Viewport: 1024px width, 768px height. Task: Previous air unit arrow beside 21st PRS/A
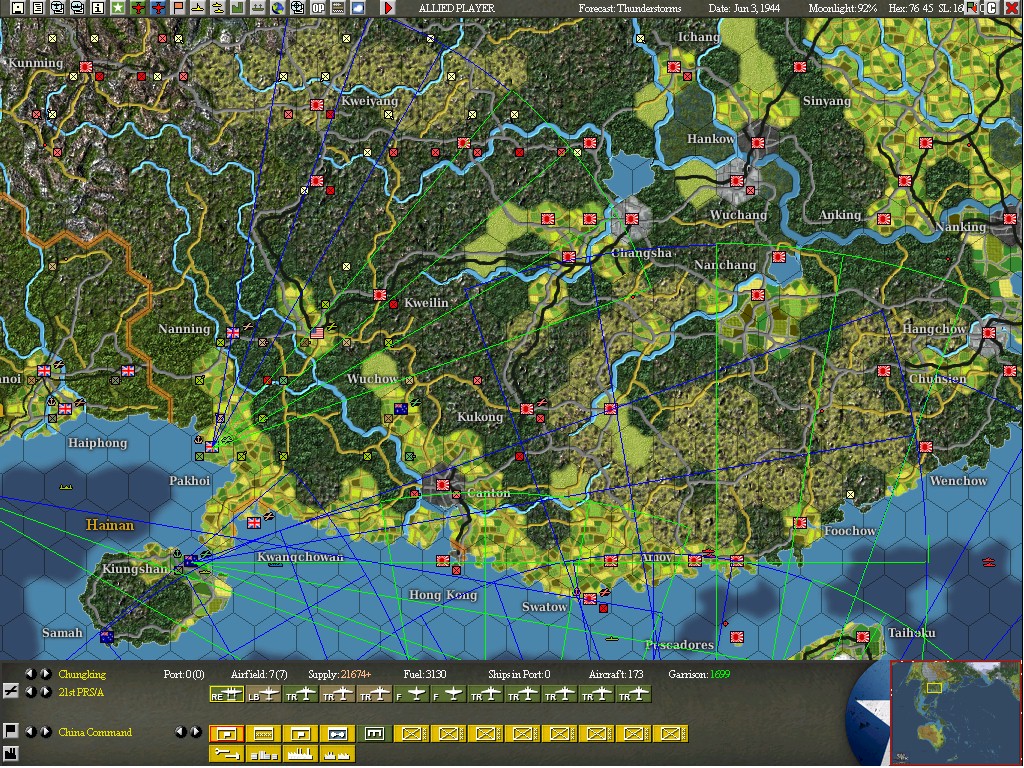(30, 692)
